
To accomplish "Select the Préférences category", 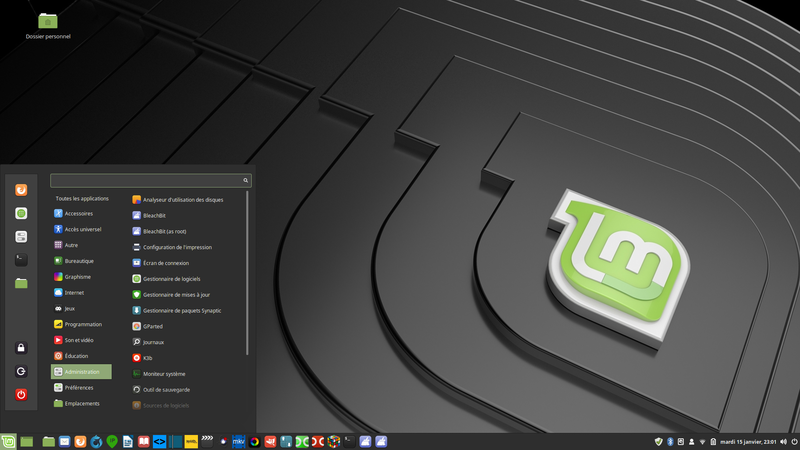I will pyautogui.click(x=82, y=388).
